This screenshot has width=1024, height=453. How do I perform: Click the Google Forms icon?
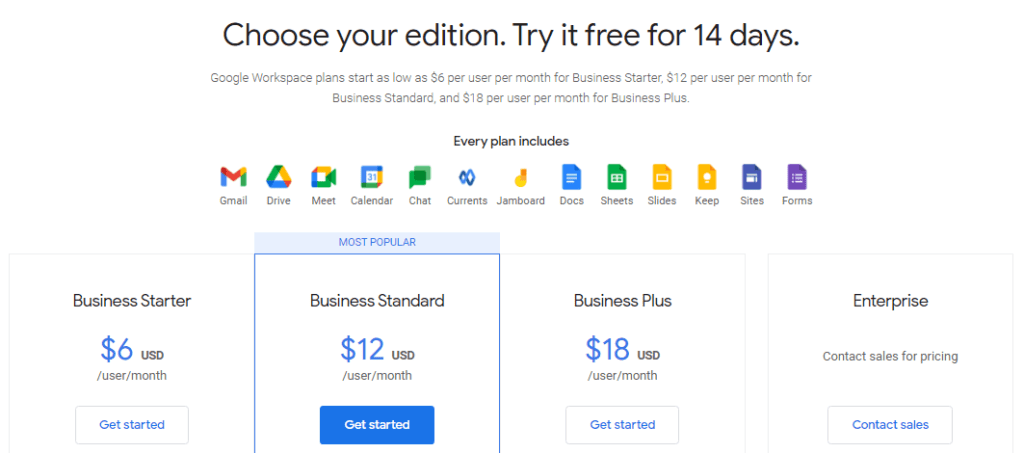click(x=797, y=178)
